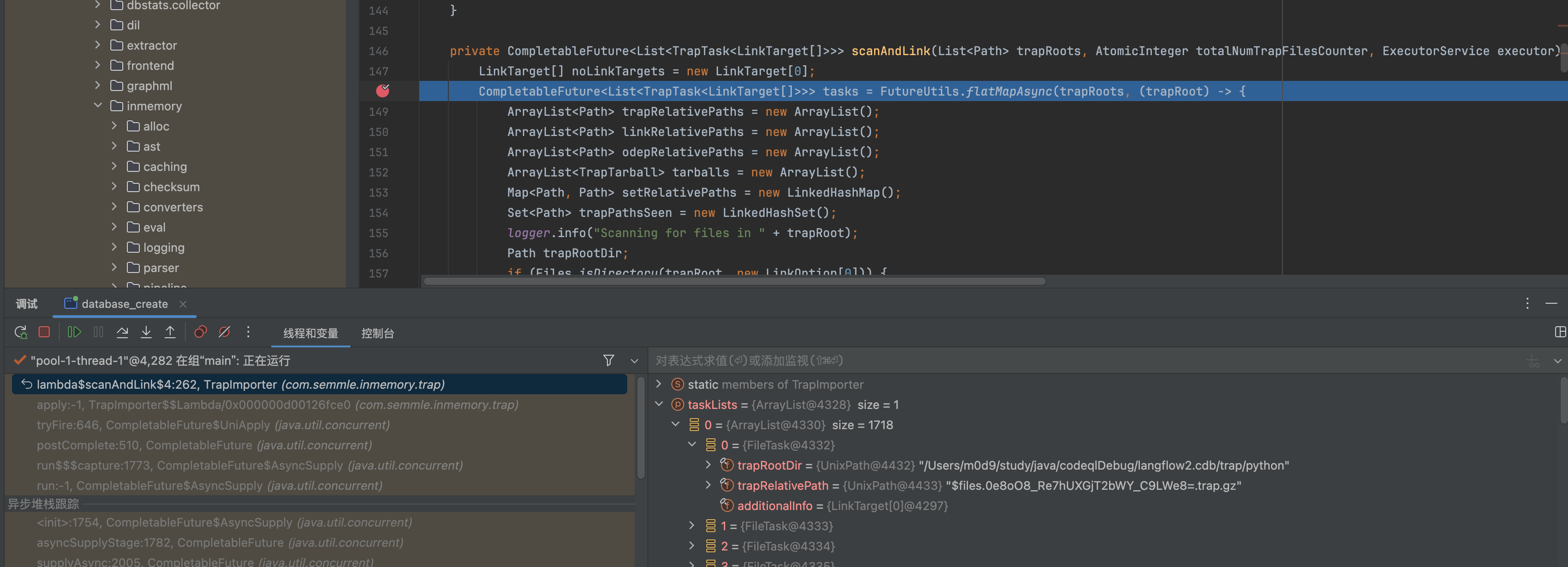
Task: Expand the FileTask@4333 entry
Action: pyautogui.click(x=692, y=526)
